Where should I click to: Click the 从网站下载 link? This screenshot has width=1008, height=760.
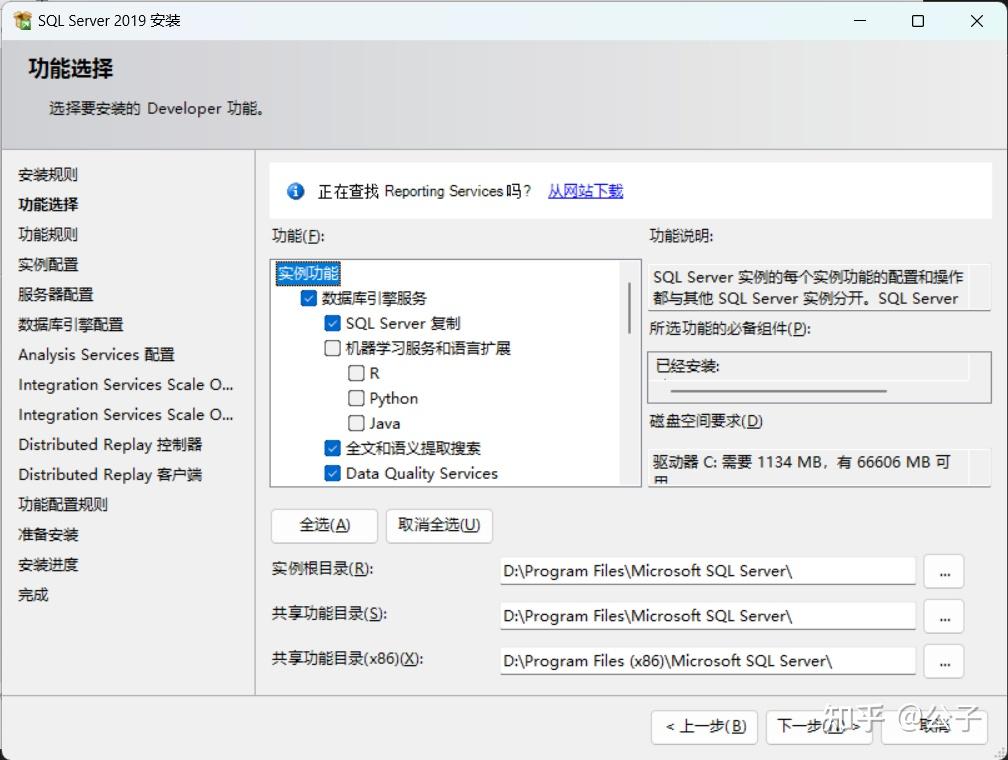(x=585, y=191)
